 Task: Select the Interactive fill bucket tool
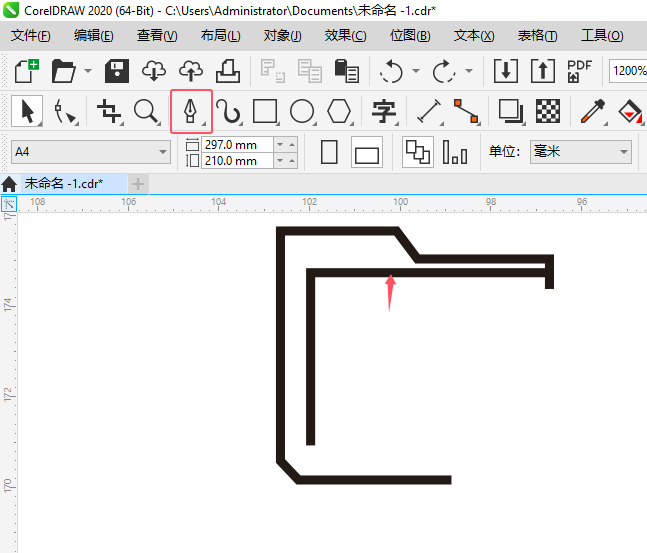tap(630, 111)
